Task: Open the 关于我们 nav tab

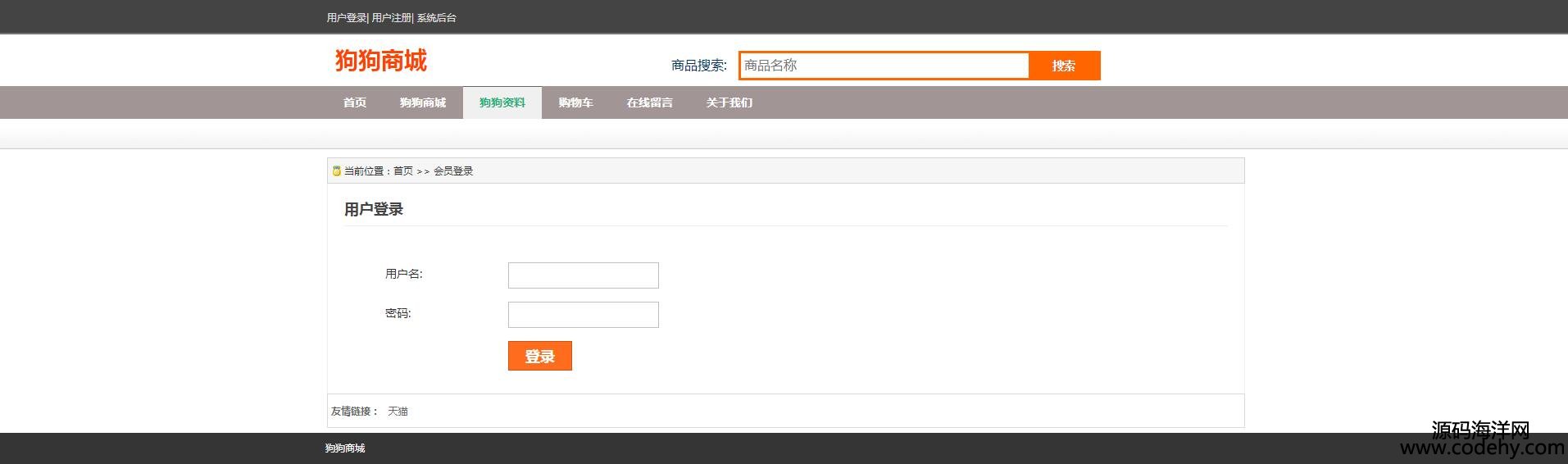Action: [729, 102]
